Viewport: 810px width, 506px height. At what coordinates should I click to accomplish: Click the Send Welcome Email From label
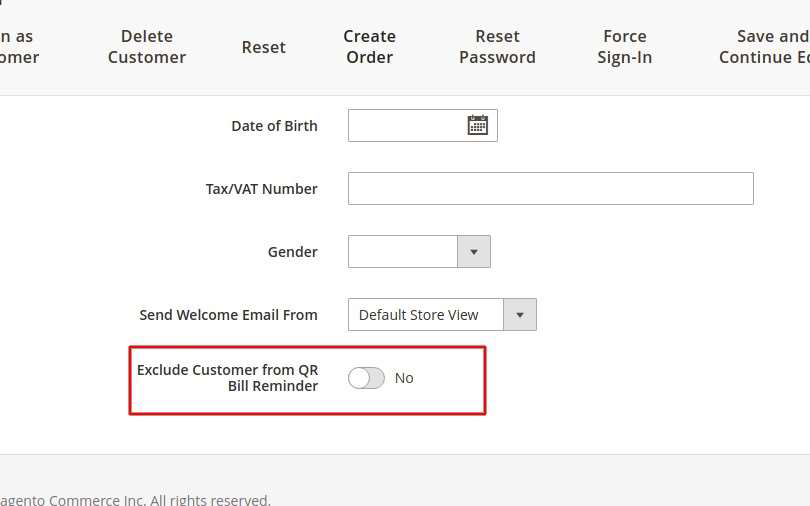(x=229, y=315)
